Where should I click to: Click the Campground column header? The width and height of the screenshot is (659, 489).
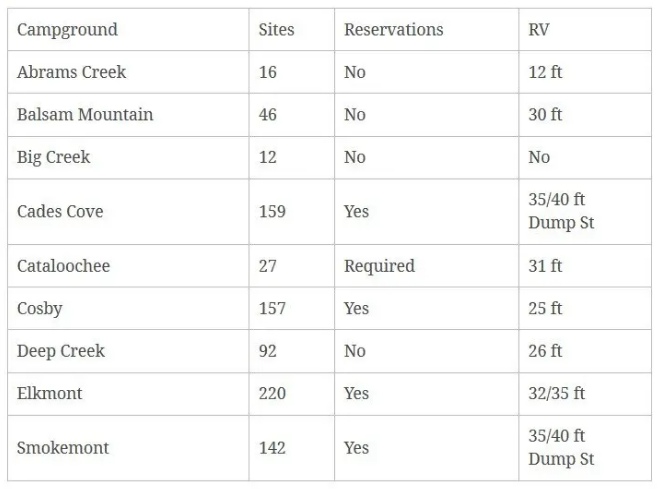tap(67, 30)
